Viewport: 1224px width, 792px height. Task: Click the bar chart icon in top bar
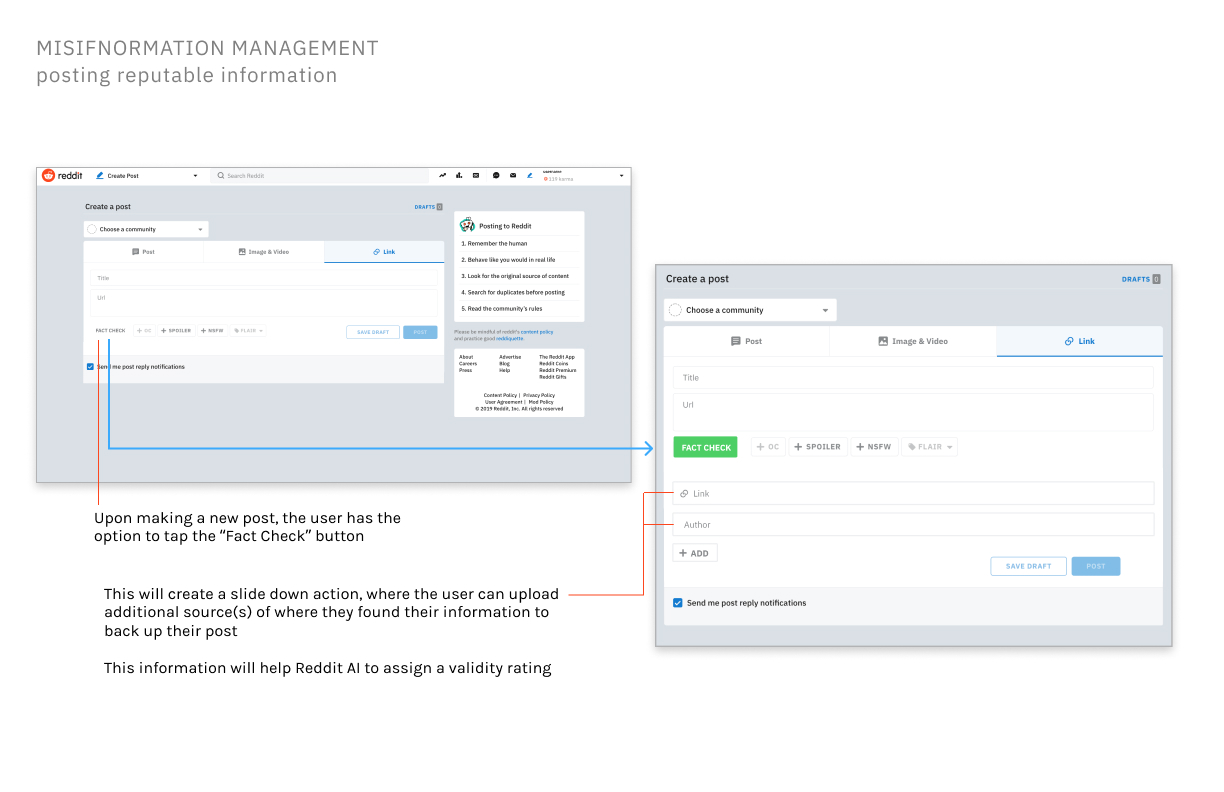click(459, 176)
